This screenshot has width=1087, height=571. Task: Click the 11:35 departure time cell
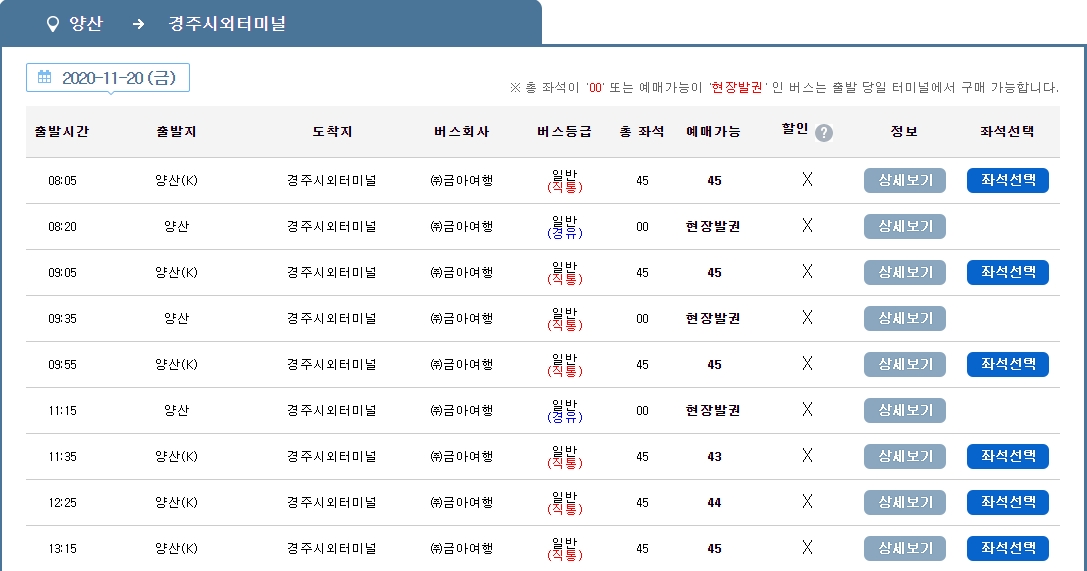click(62, 457)
